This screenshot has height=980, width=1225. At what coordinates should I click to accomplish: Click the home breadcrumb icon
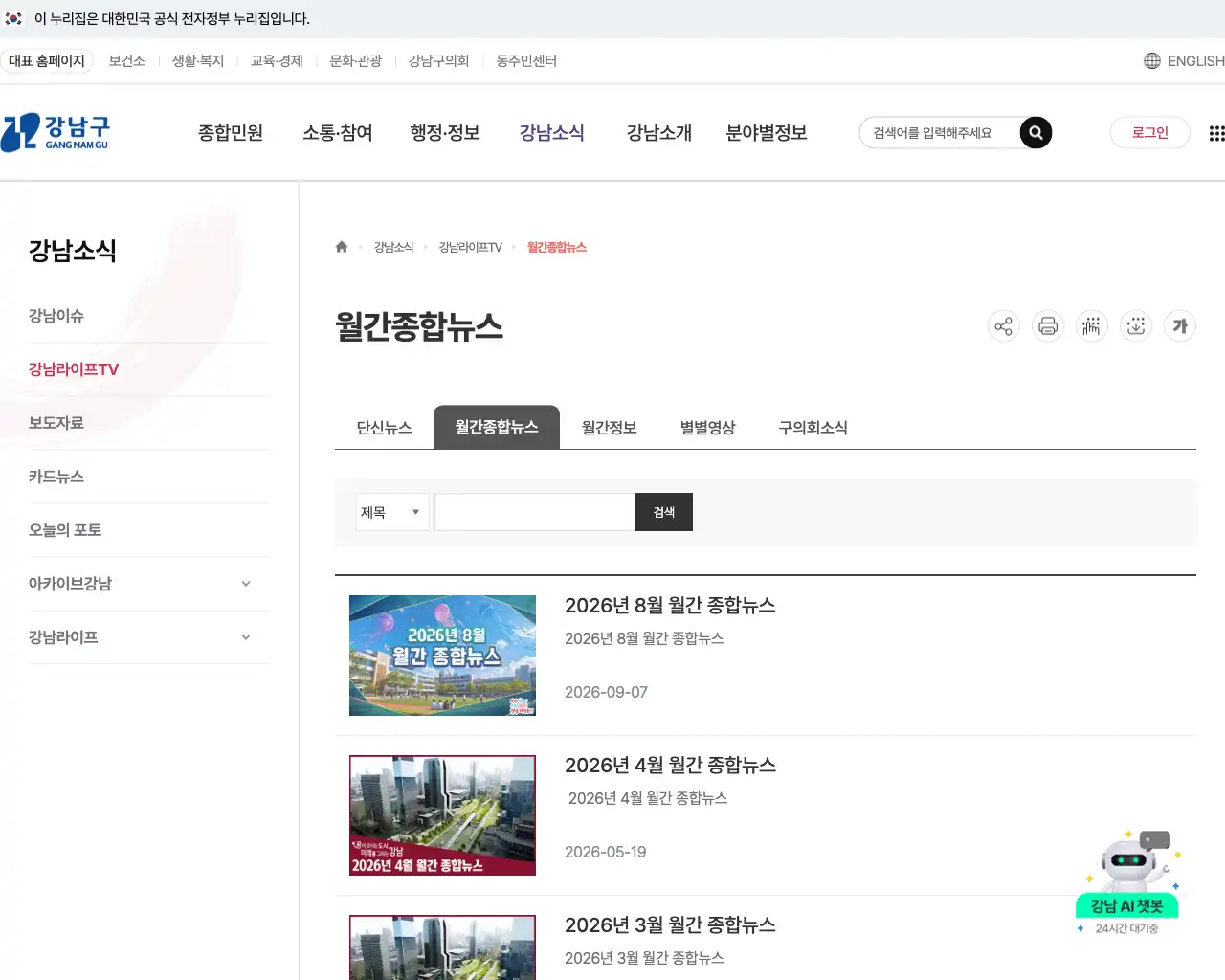tap(342, 247)
